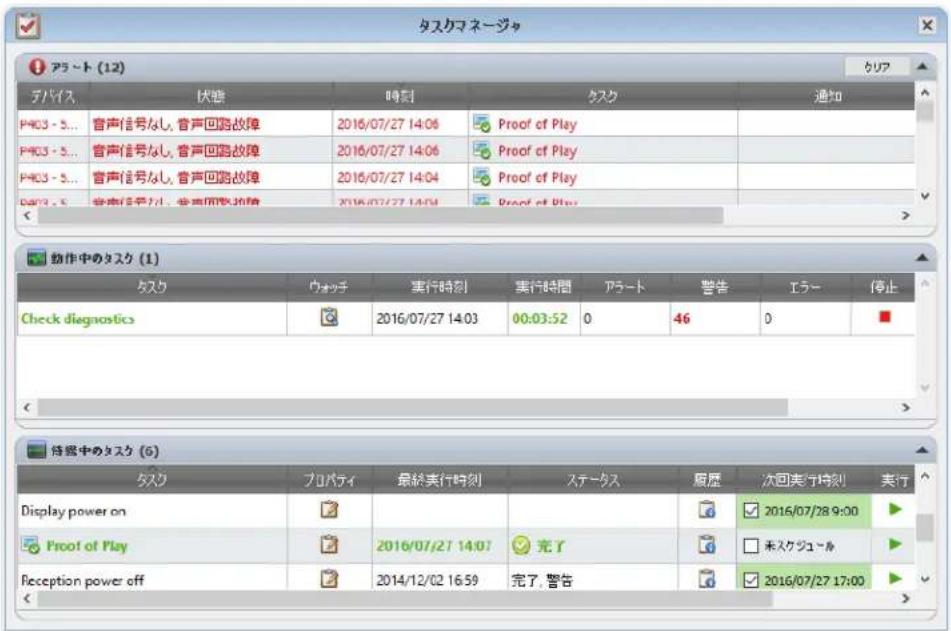Open properties icon for Reception power off
The height and width of the screenshot is (631, 951).
(x=329, y=579)
